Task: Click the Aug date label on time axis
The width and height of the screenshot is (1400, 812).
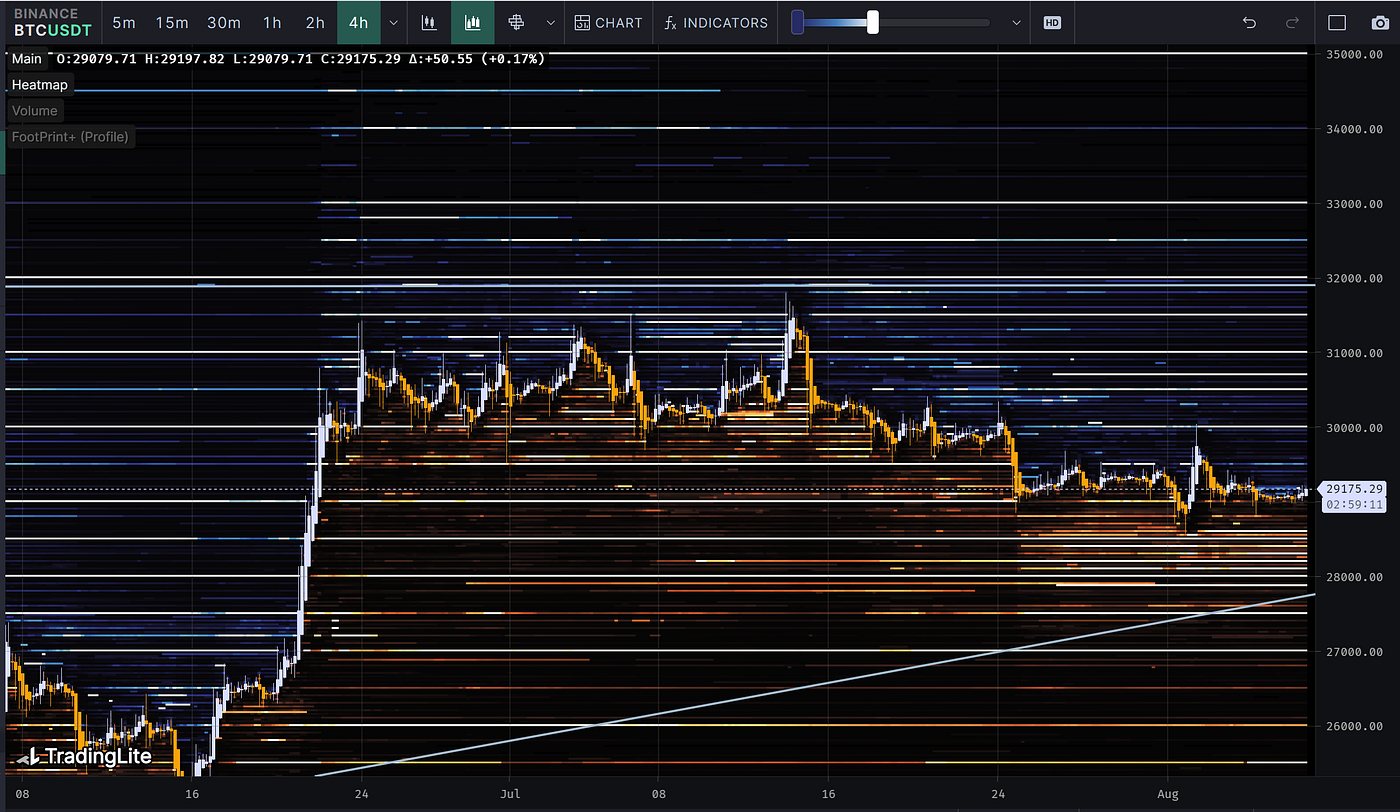Action: pos(1167,794)
